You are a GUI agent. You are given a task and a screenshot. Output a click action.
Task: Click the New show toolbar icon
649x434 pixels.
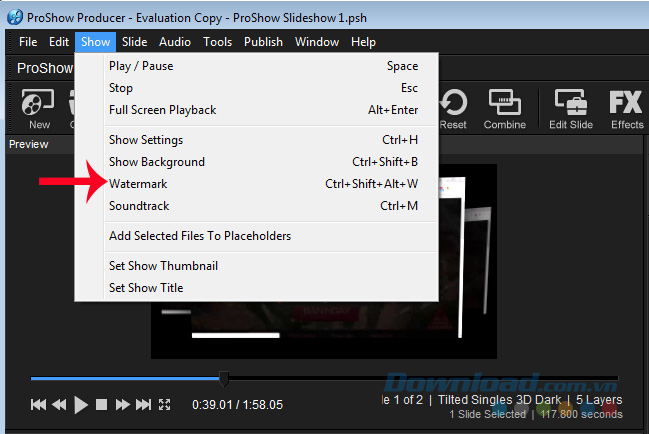pyautogui.click(x=38, y=109)
